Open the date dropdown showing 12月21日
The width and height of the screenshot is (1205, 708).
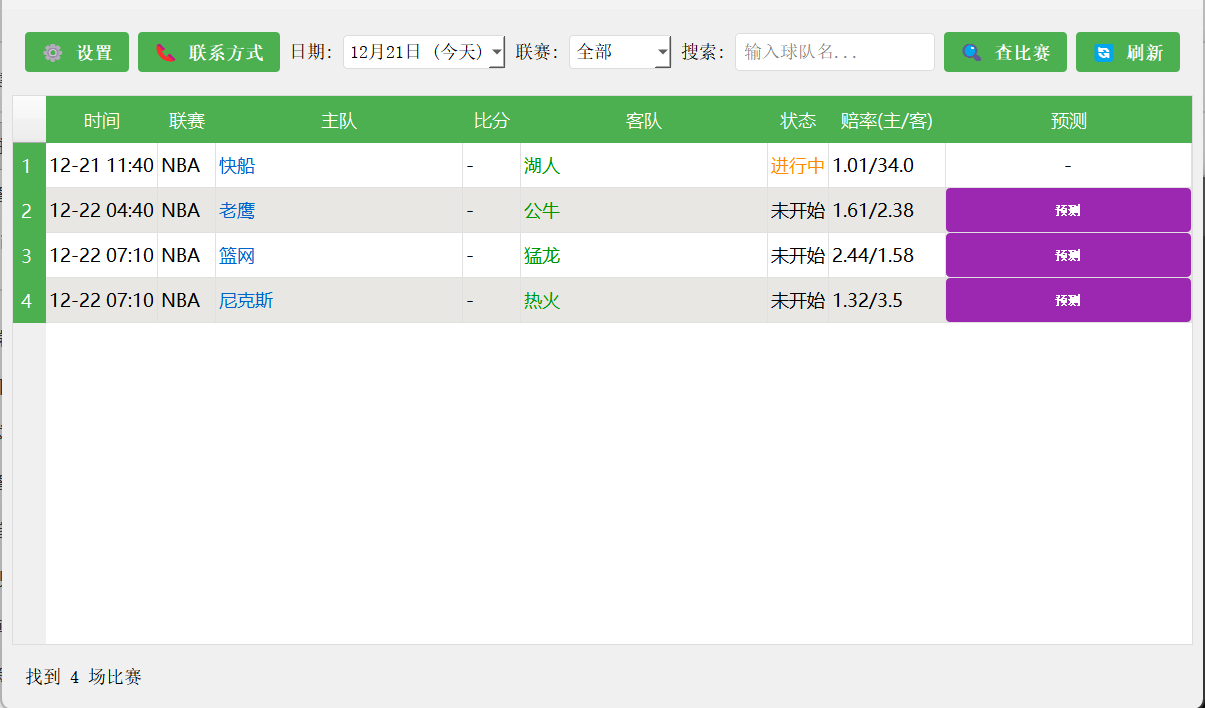pos(424,52)
